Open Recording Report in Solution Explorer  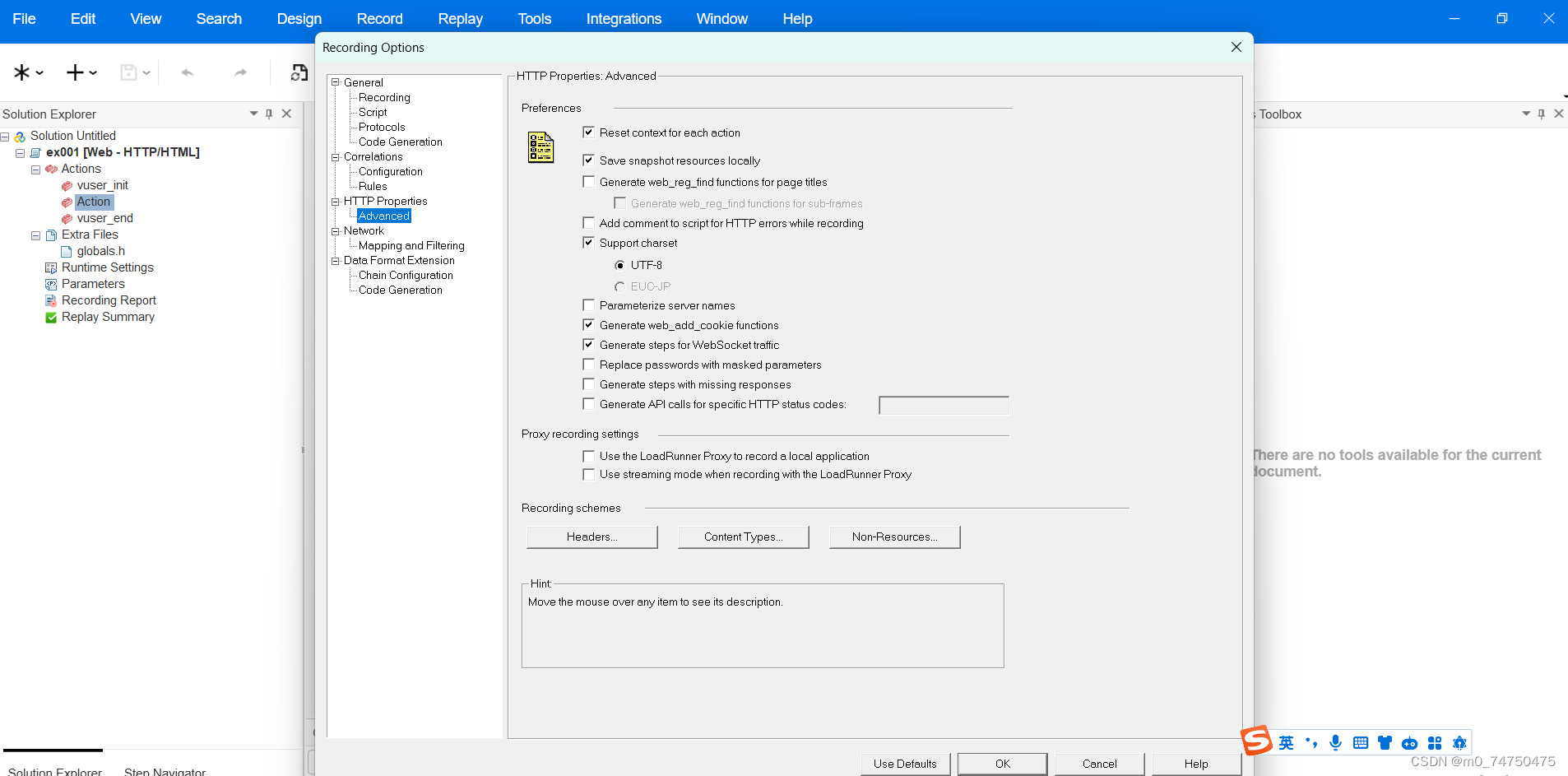click(109, 300)
